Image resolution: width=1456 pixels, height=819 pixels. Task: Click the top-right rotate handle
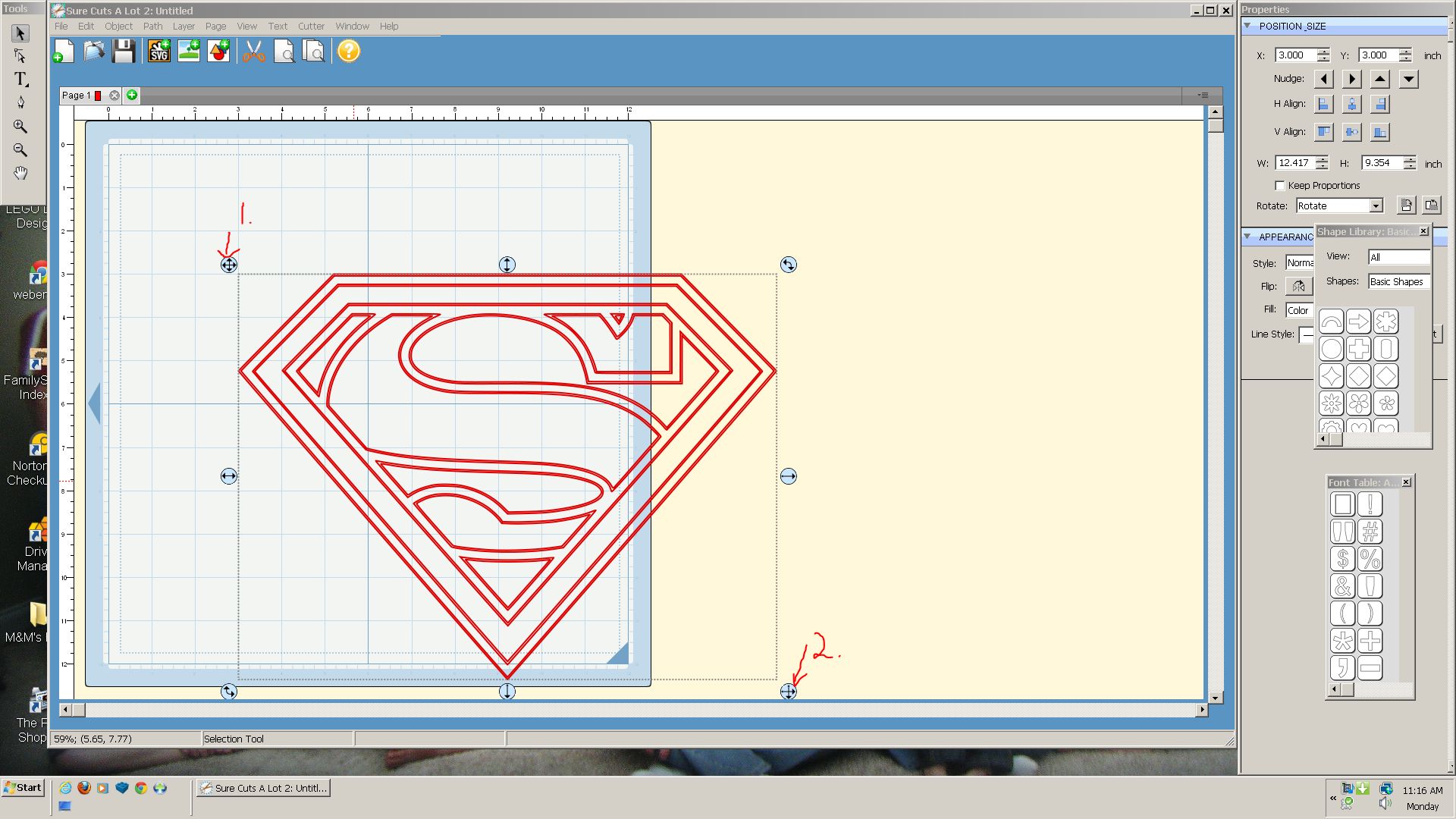[x=789, y=265]
